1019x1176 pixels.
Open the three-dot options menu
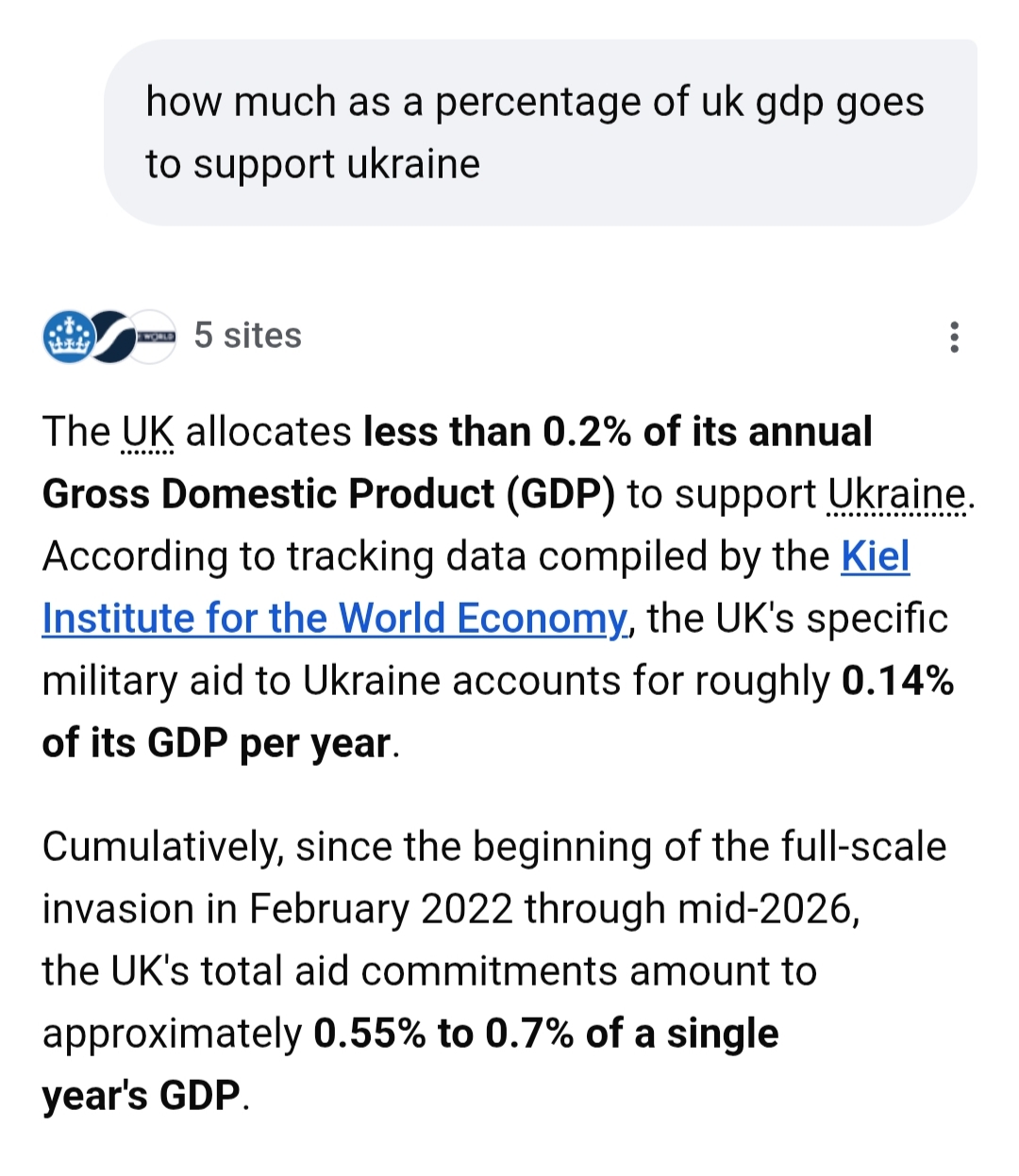pos(954,337)
